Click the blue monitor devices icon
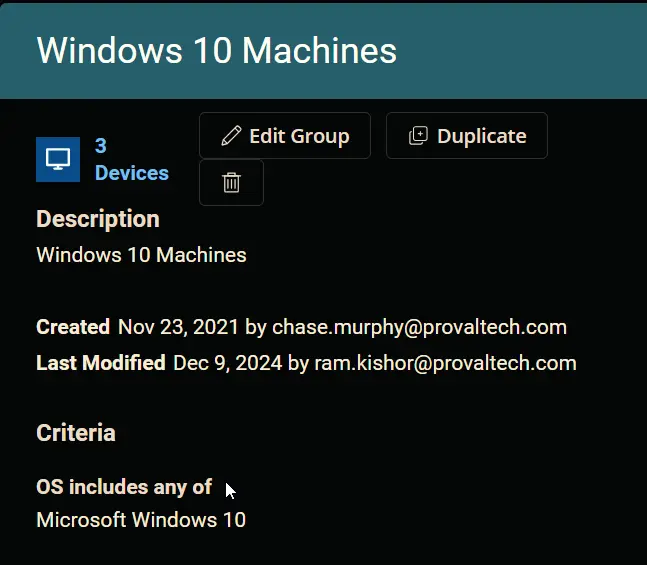 58,159
